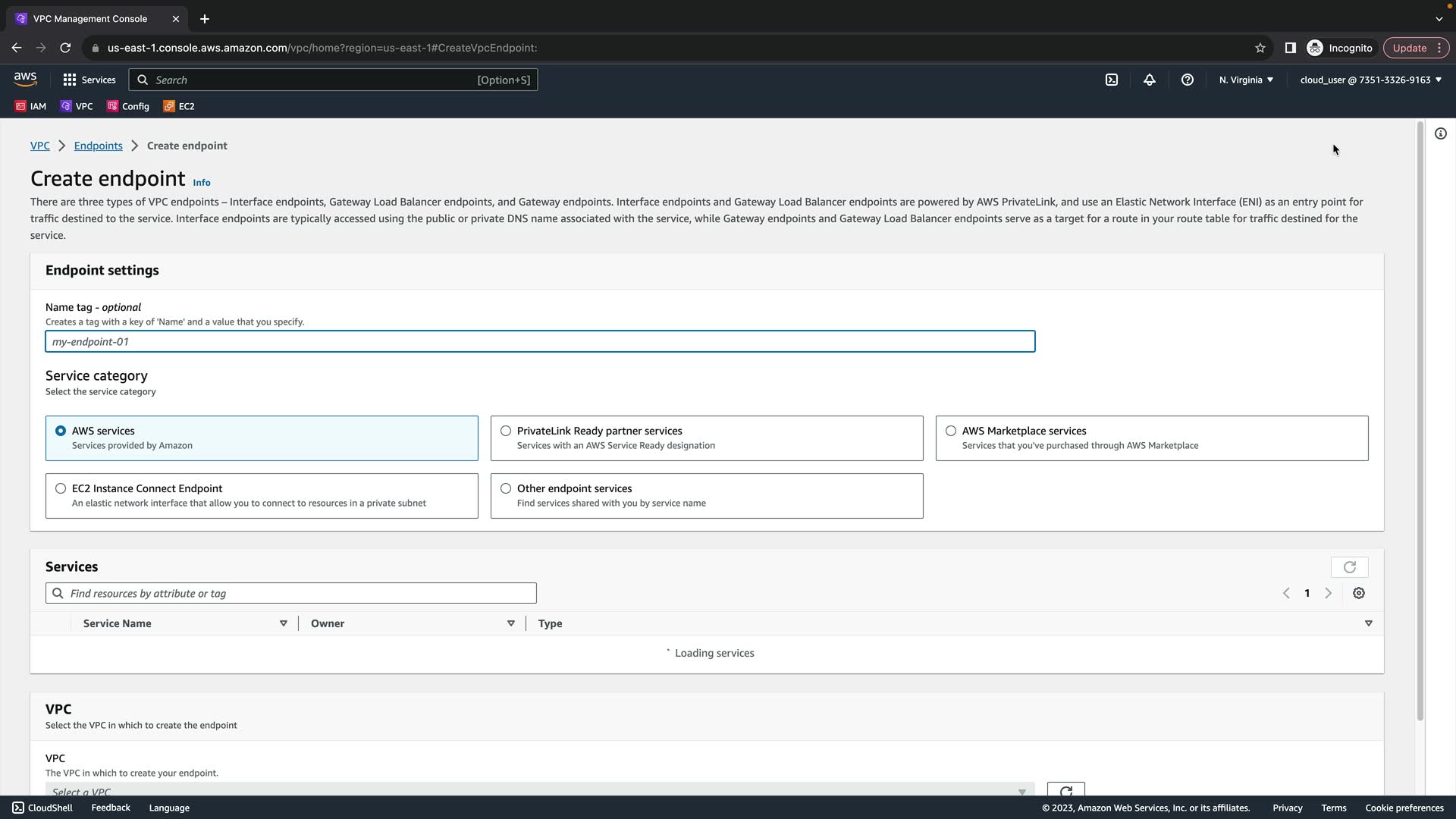Open the notifications bell

[1149, 80]
